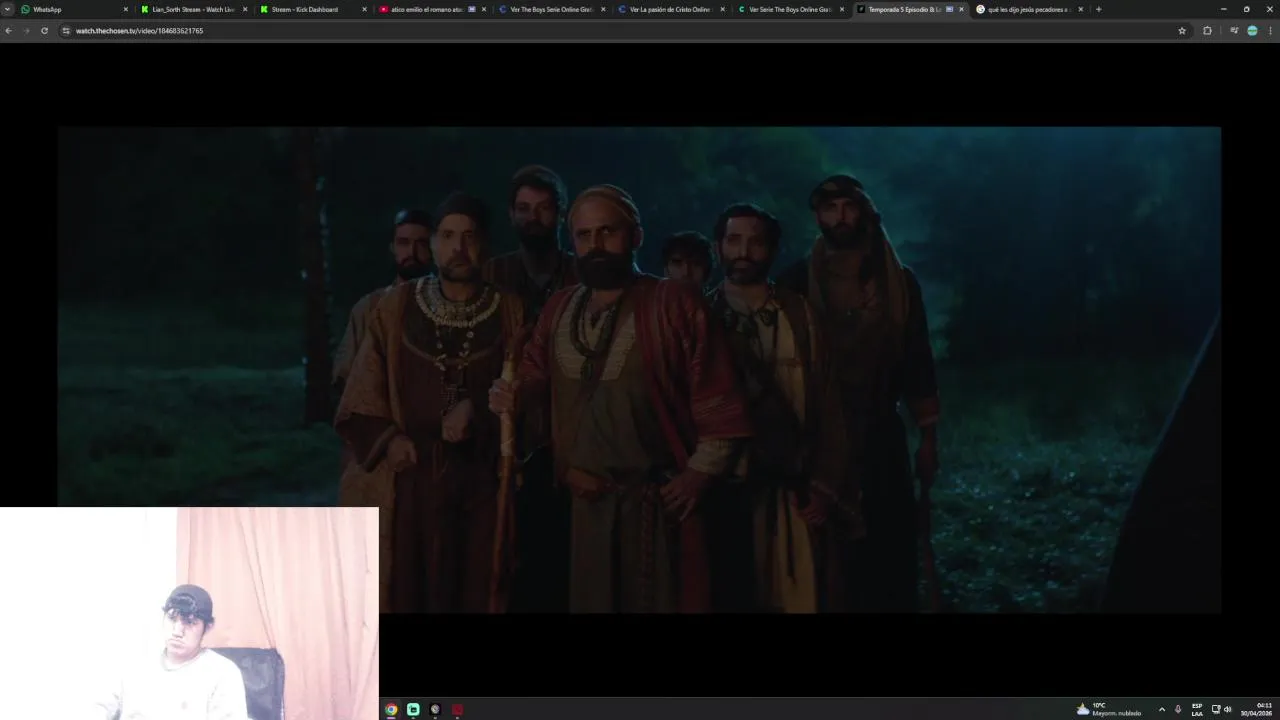Image resolution: width=1280 pixels, height=720 pixels.
Task: Close the Stream - Kick Dashboard tab
Action: 364,9
